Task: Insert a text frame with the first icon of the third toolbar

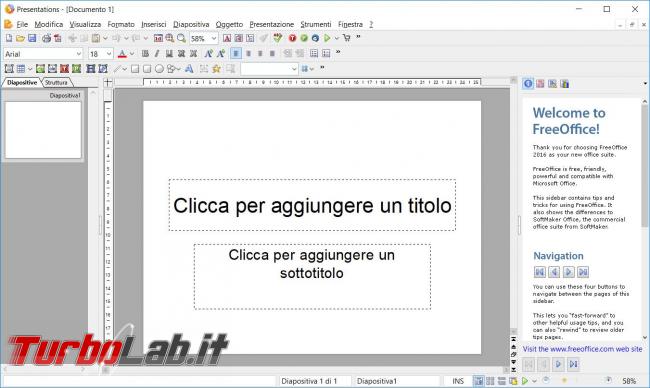Action: coord(9,69)
